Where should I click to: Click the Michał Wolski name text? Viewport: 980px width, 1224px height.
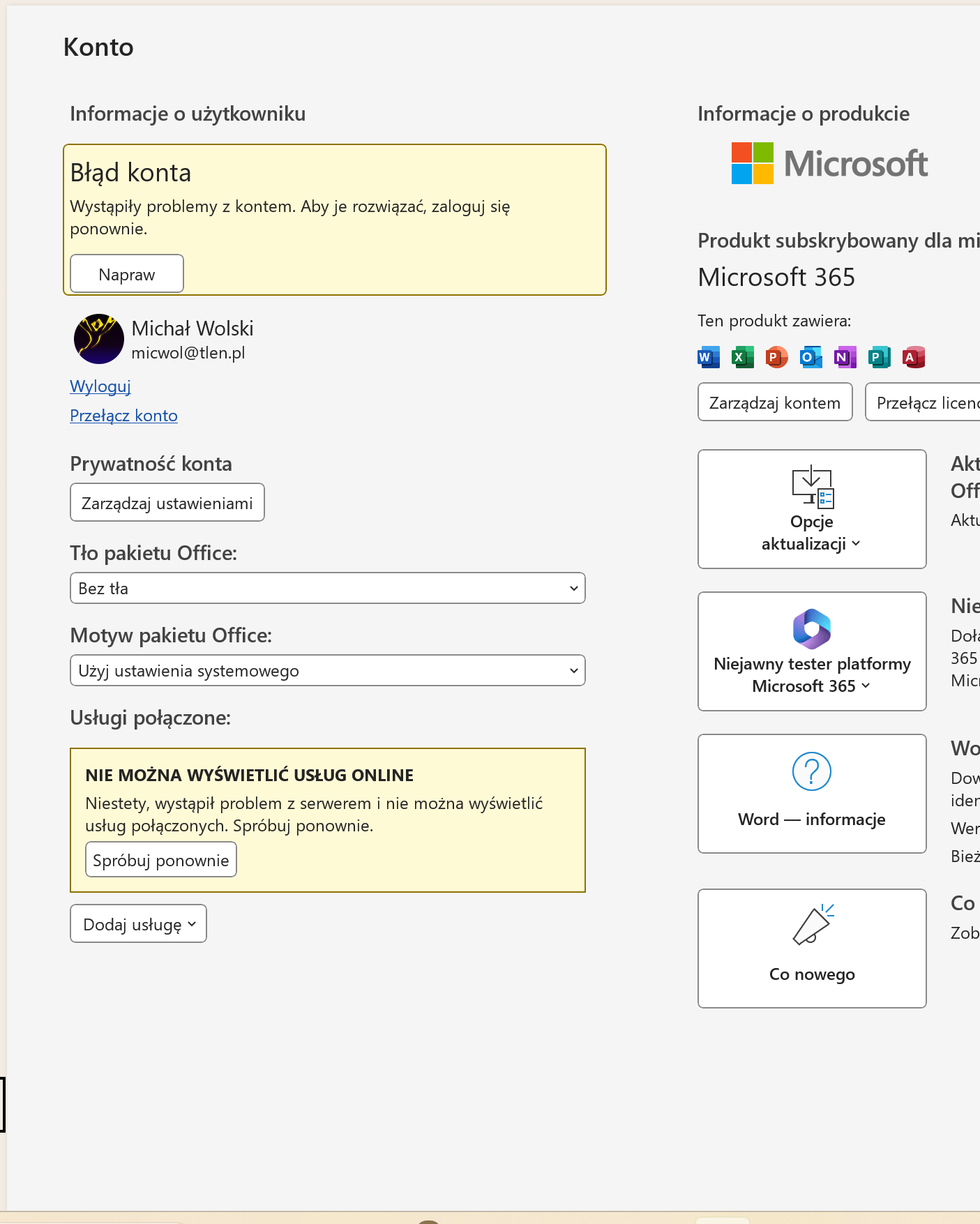pyautogui.click(x=193, y=328)
